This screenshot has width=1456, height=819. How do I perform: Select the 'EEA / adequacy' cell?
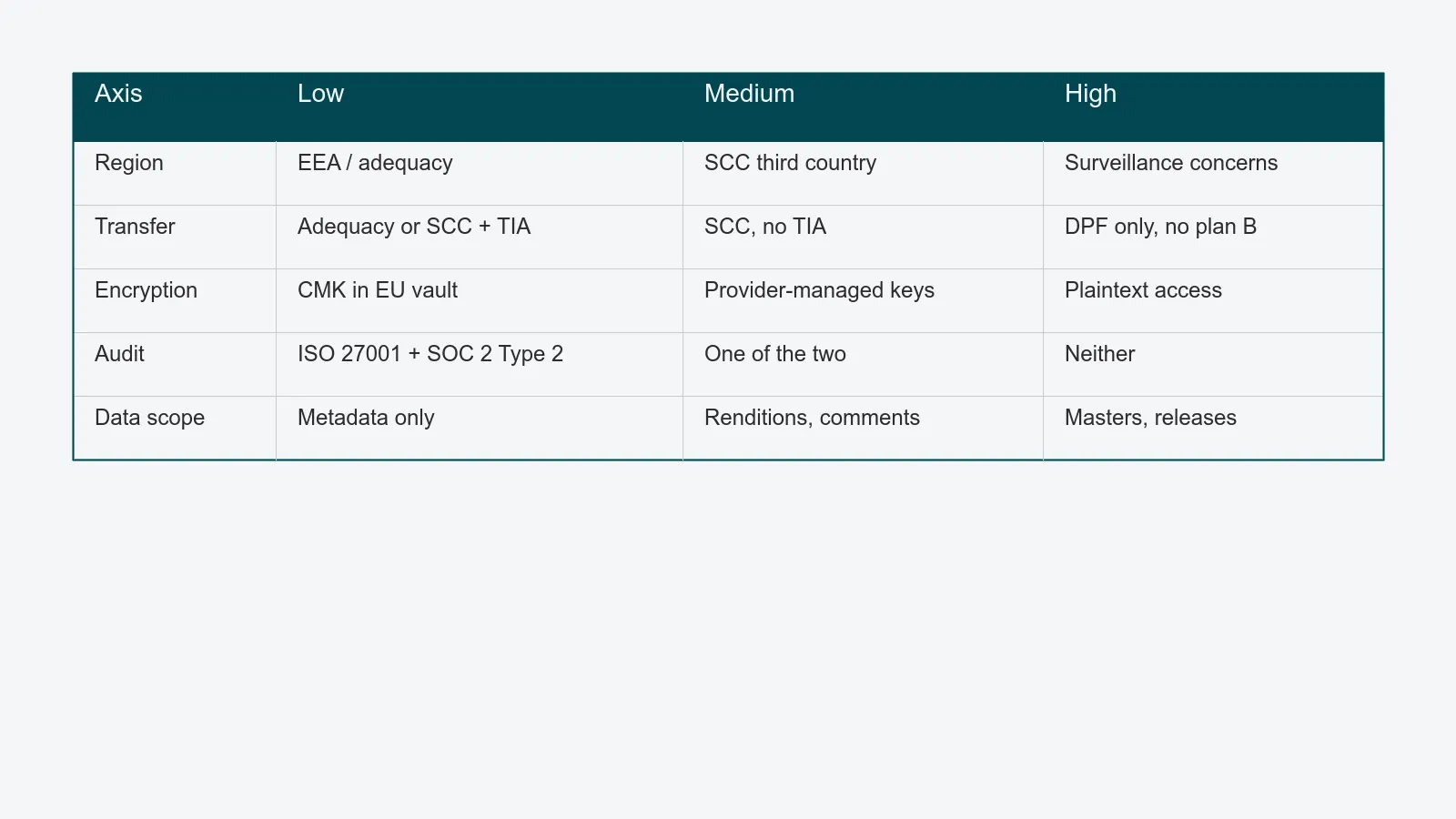point(480,173)
